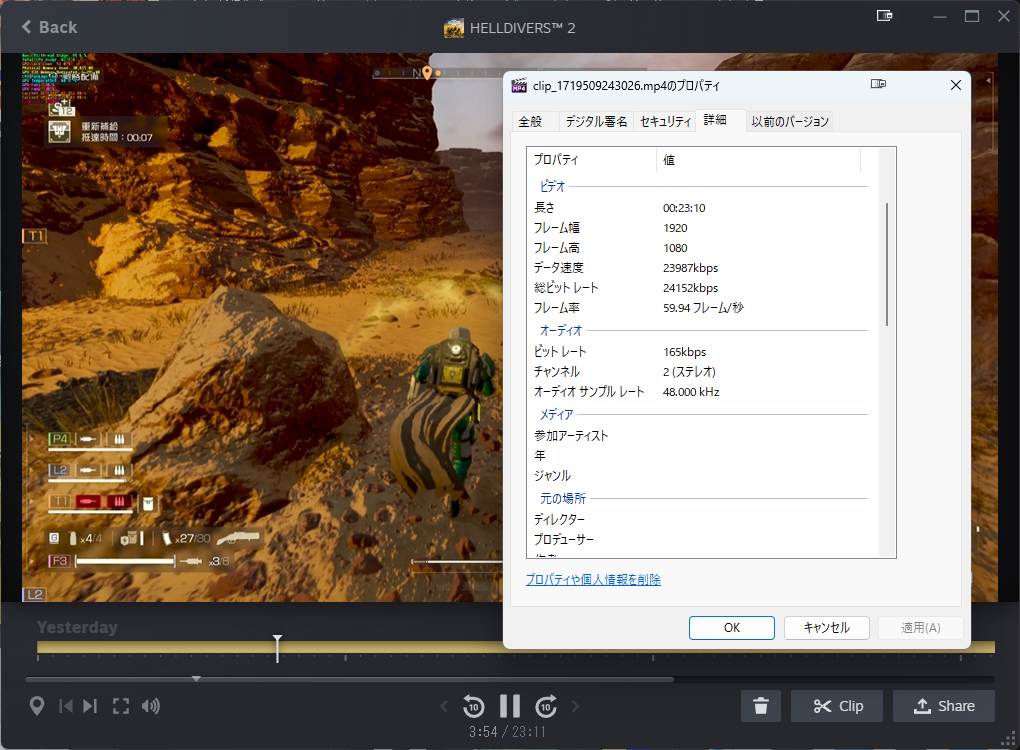
Task: Rewind 10 seconds
Action: 474,706
